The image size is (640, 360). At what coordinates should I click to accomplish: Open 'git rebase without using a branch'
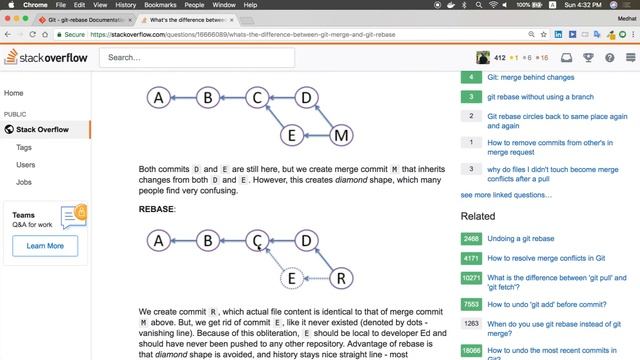click(540, 97)
